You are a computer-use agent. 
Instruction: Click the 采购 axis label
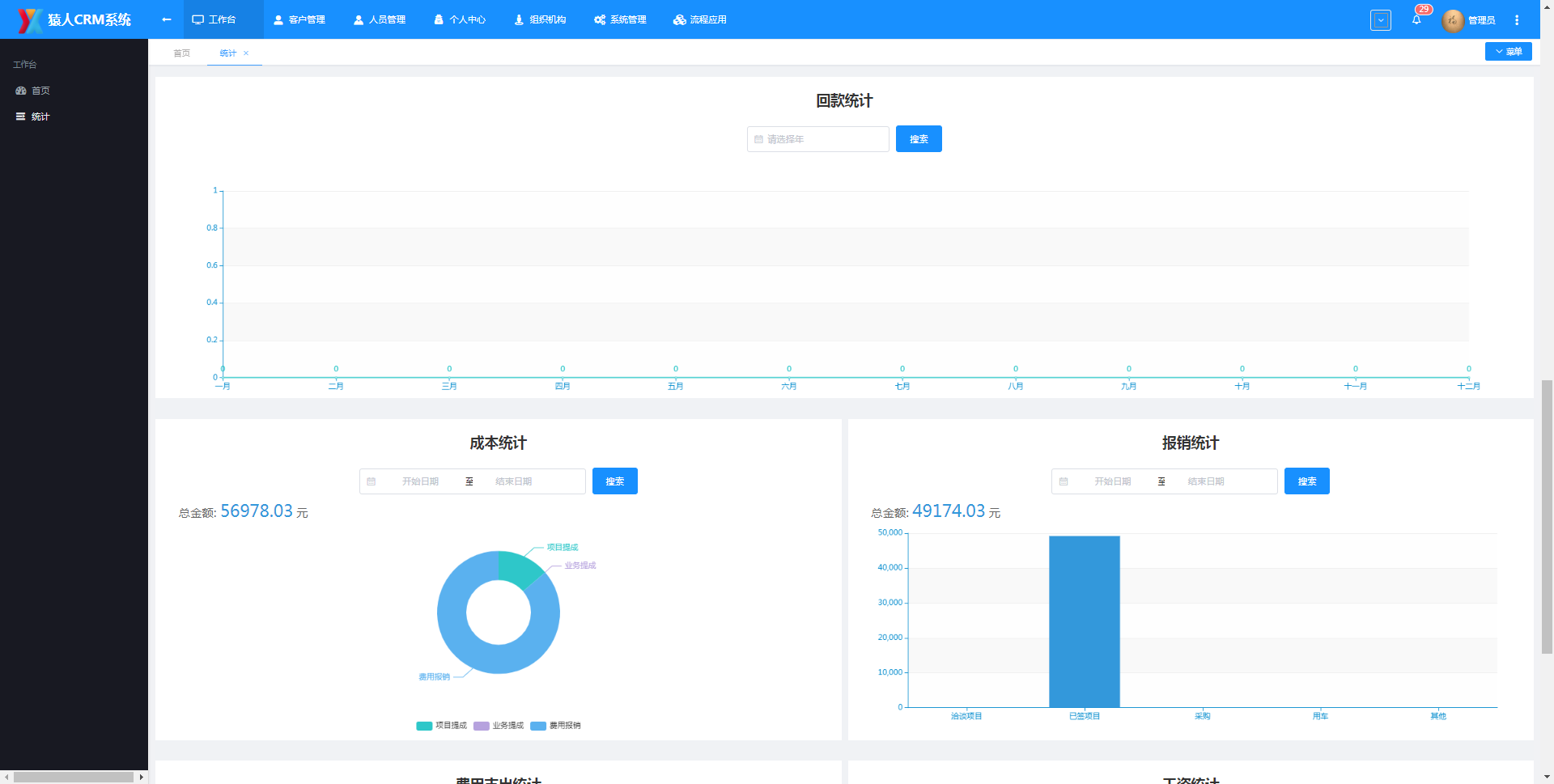click(x=1203, y=716)
